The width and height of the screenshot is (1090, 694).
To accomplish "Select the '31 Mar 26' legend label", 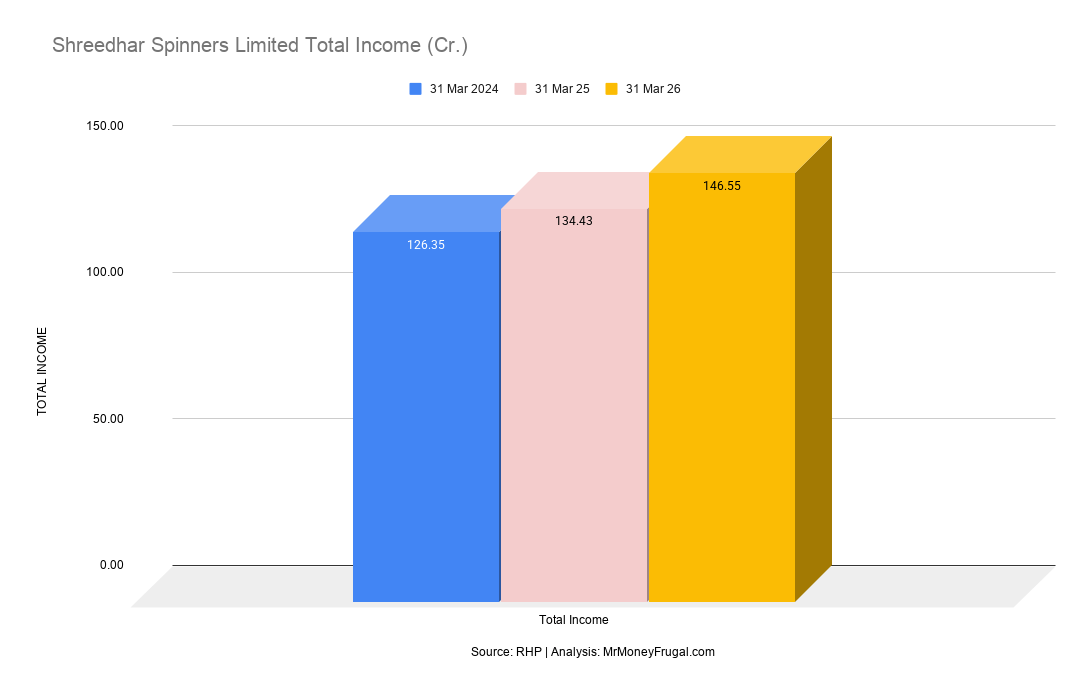I will tap(653, 89).
